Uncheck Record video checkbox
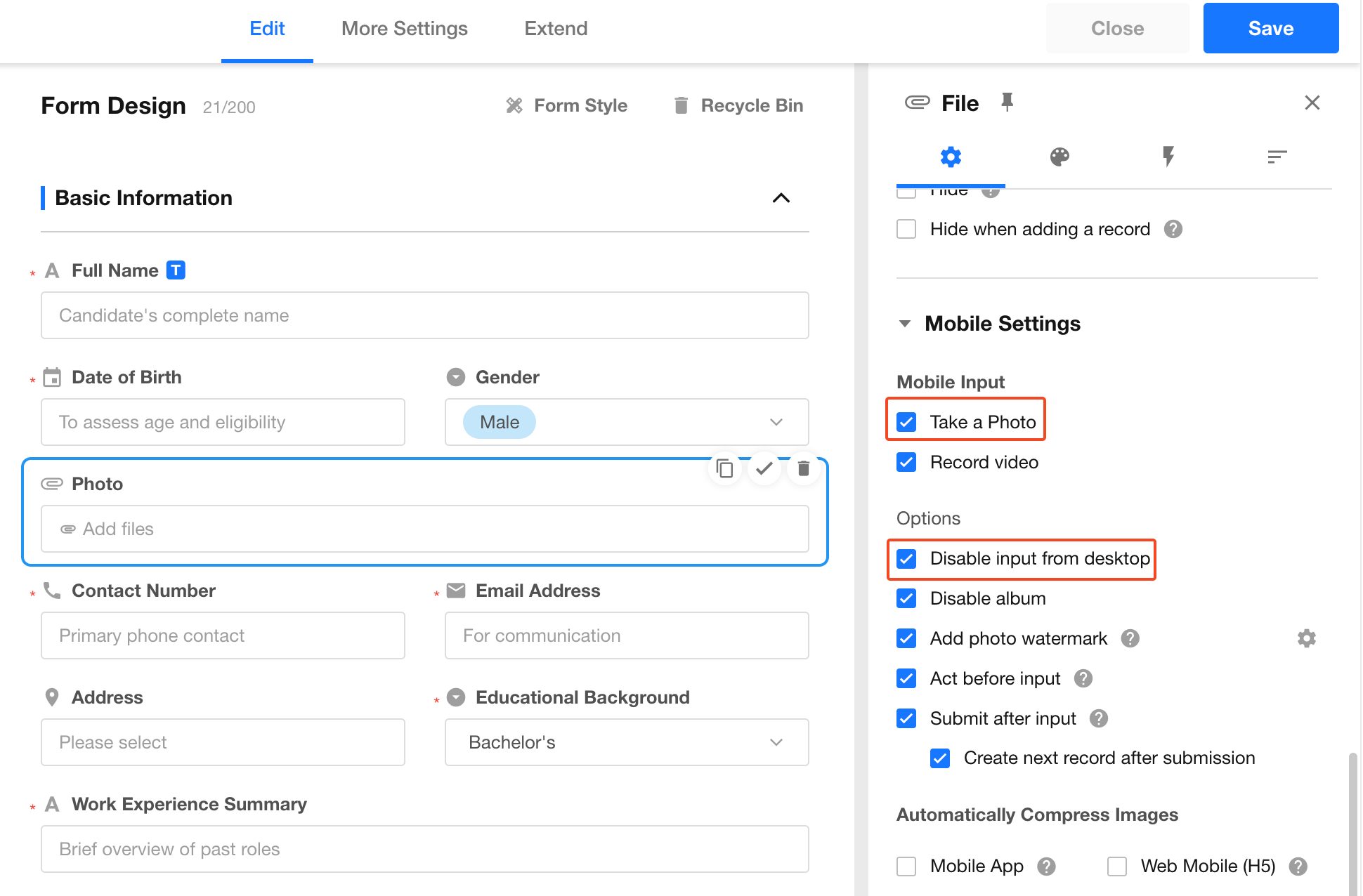 (x=906, y=462)
